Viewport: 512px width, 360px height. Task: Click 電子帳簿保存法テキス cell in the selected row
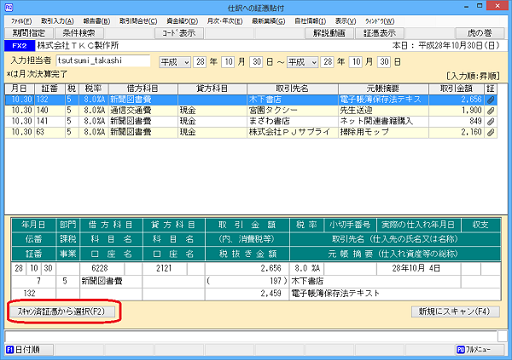click(383, 100)
